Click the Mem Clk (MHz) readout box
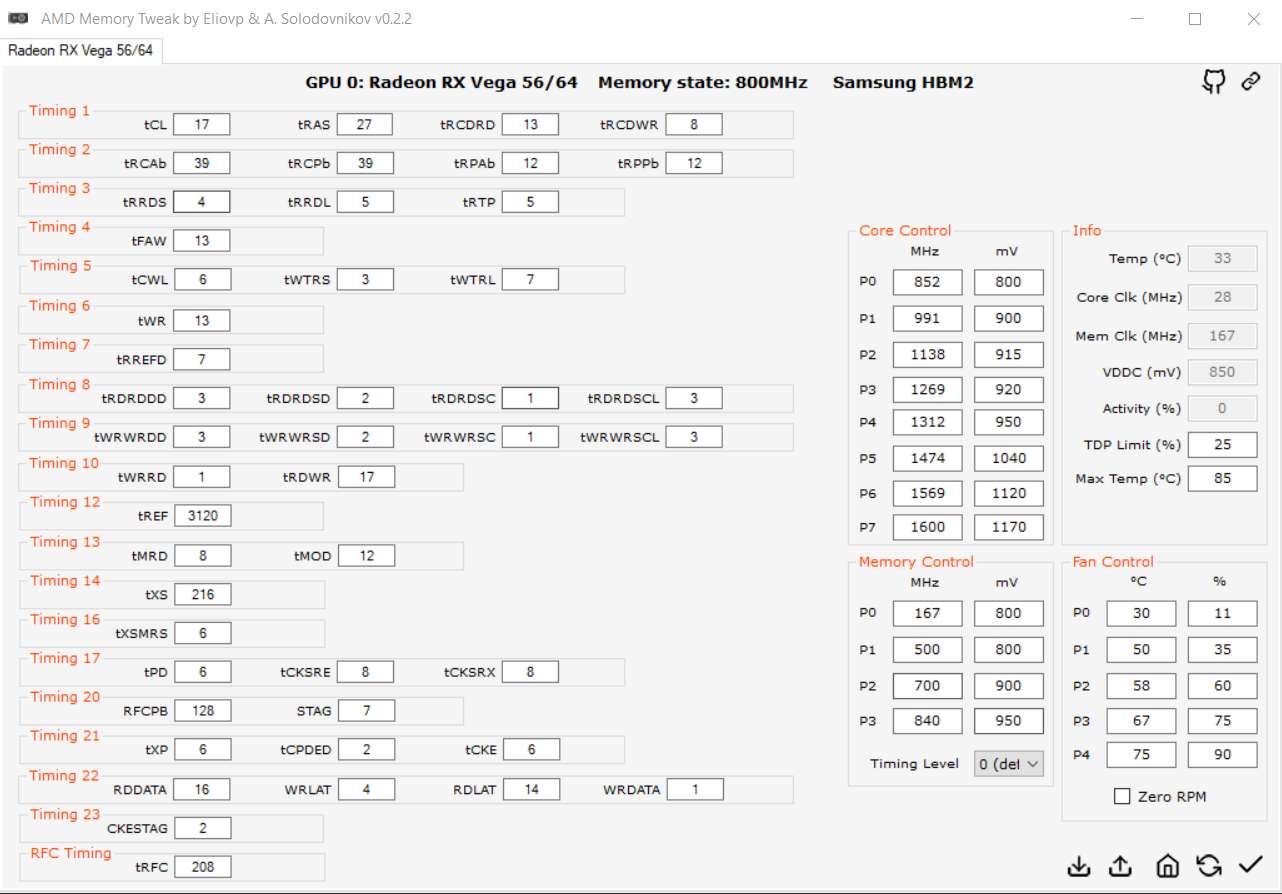This screenshot has height=894, width=1282. [x=1222, y=336]
